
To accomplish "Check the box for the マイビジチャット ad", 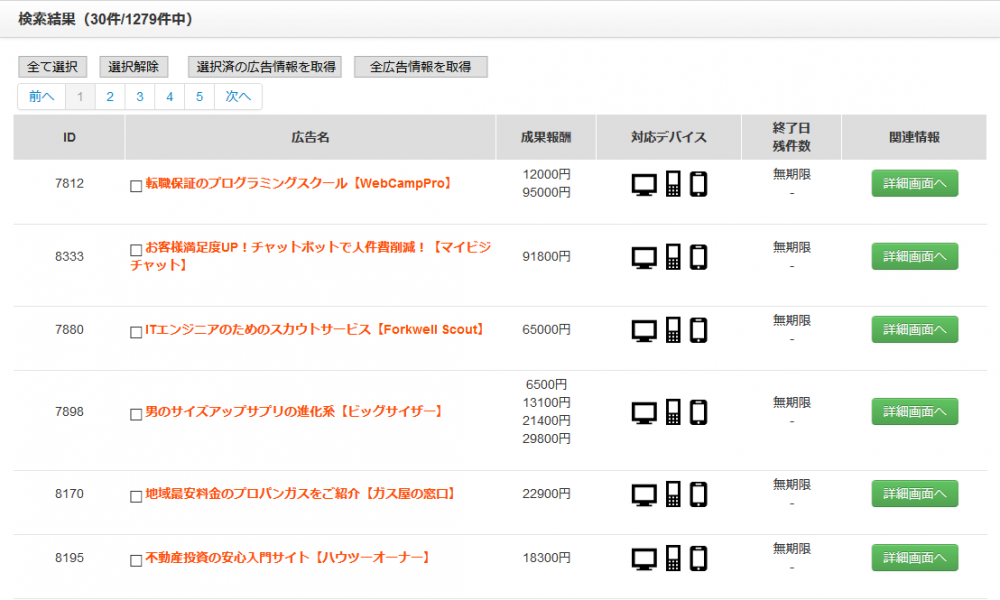I will point(136,250).
